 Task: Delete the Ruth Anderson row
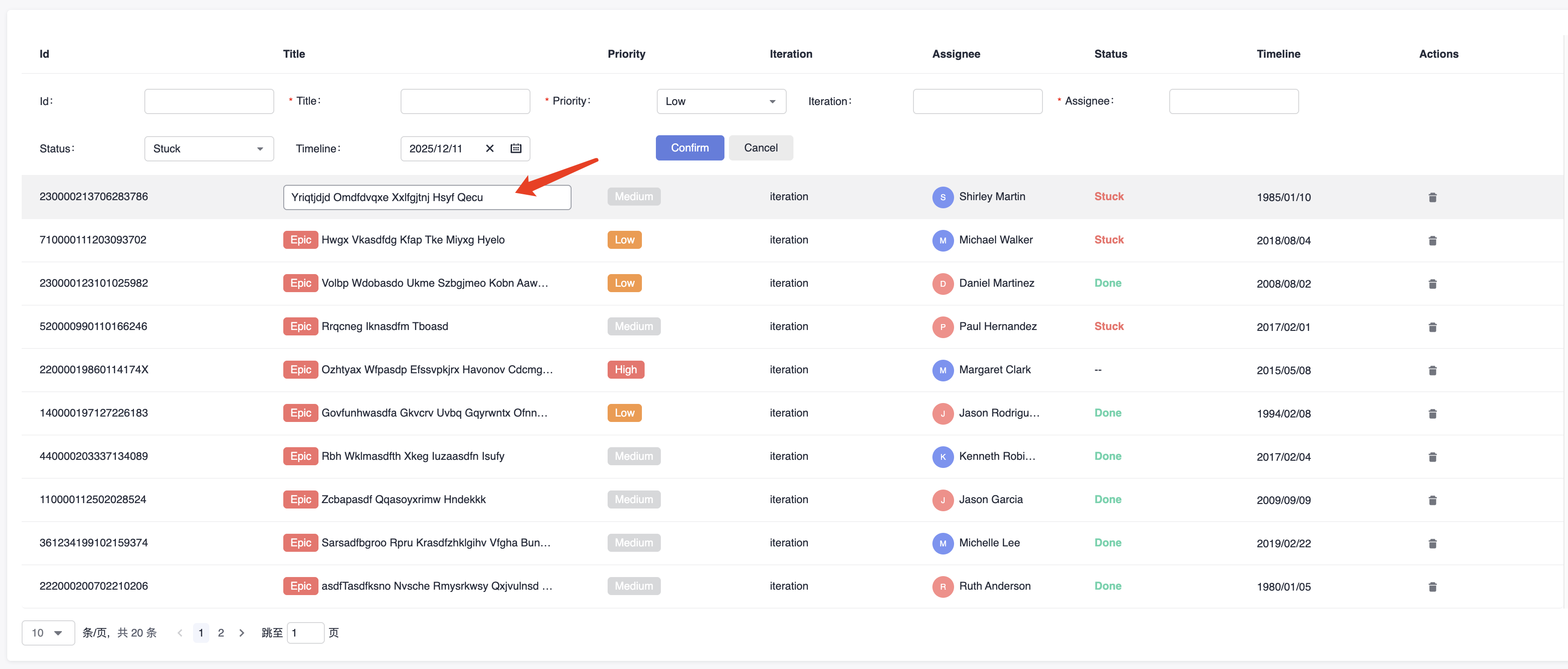(x=1432, y=587)
